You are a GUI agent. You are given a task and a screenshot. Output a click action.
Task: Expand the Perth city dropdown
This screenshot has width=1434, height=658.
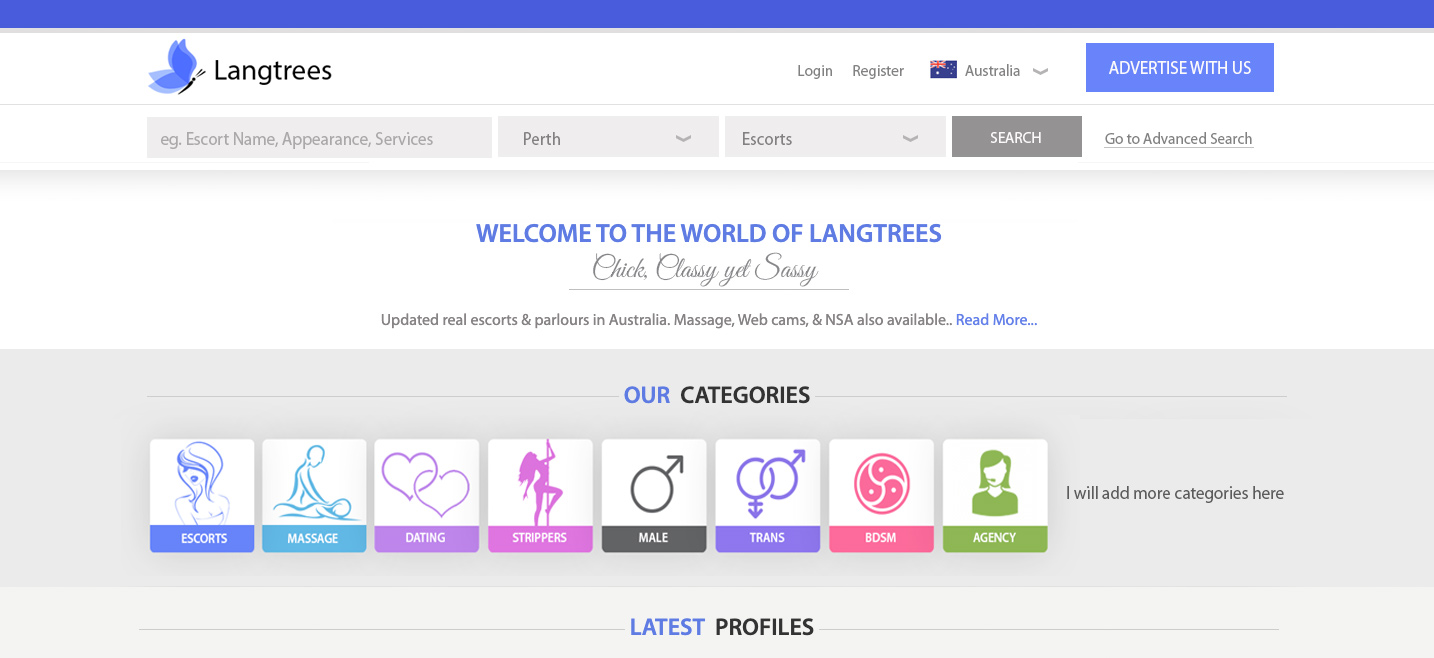(608, 138)
